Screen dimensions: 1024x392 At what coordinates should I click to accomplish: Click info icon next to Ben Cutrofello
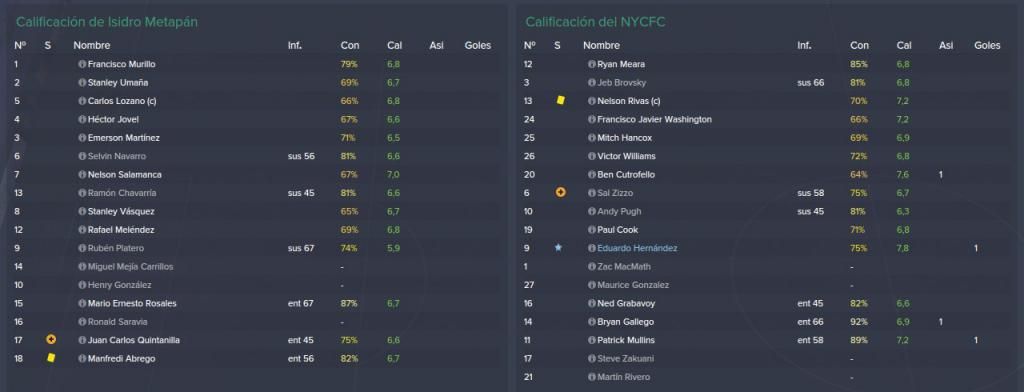592,175
